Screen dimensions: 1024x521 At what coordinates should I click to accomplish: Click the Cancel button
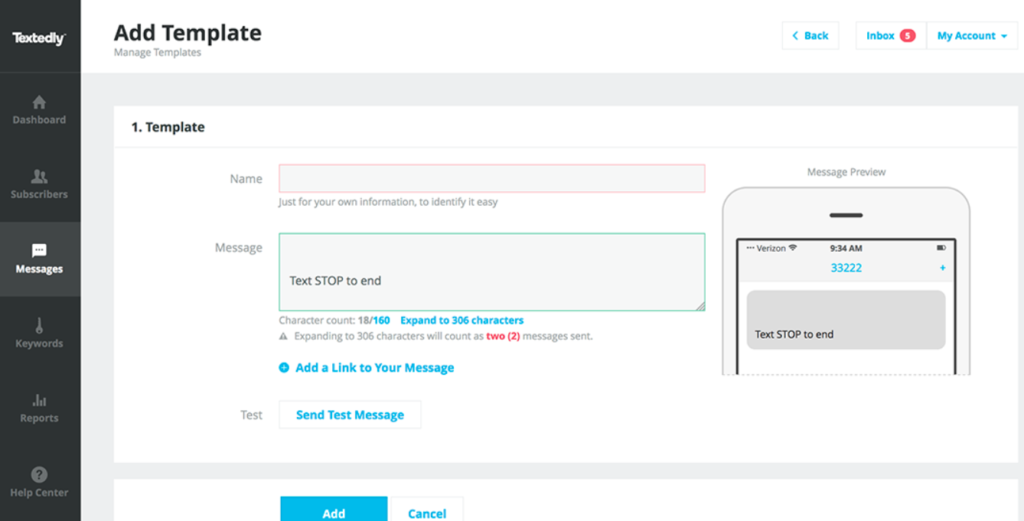tap(427, 512)
